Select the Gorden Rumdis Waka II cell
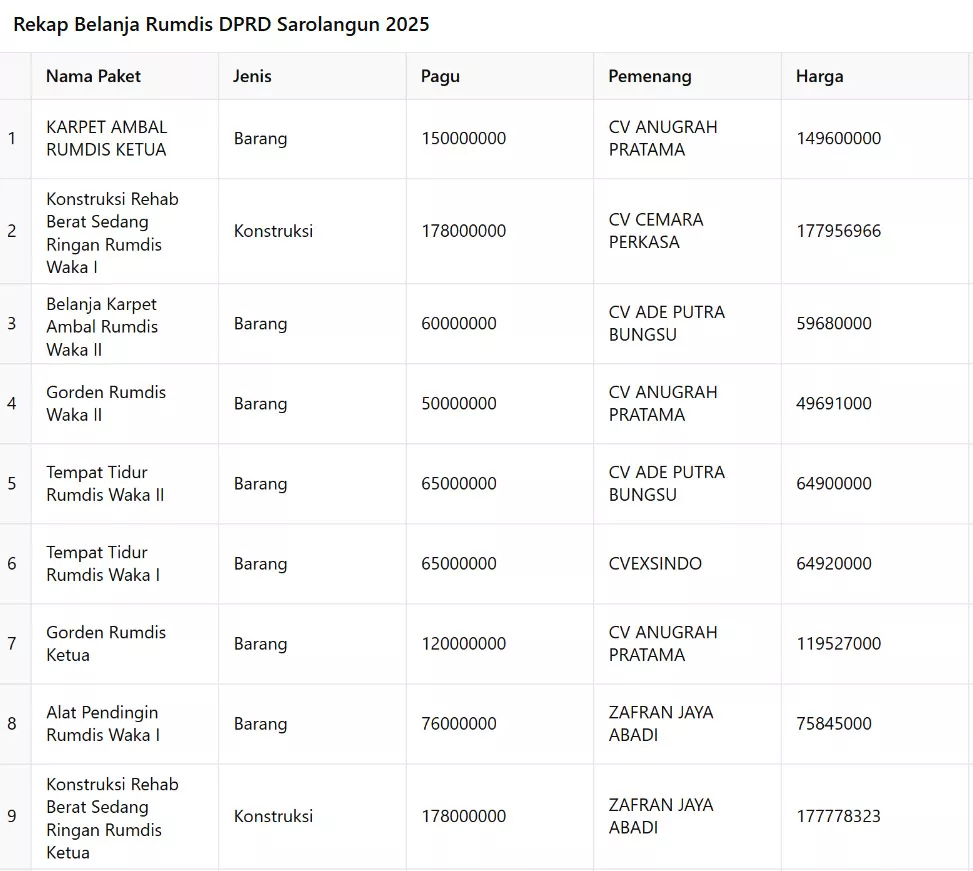973x871 pixels. click(106, 404)
